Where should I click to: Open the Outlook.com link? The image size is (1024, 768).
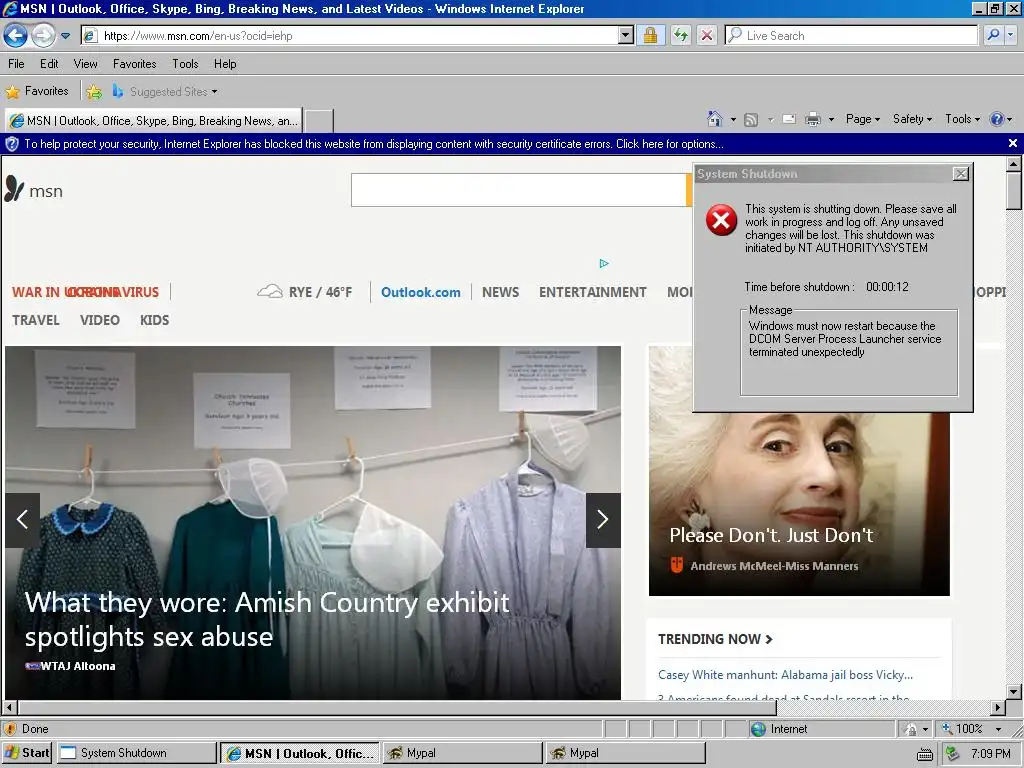click(421, 292)
